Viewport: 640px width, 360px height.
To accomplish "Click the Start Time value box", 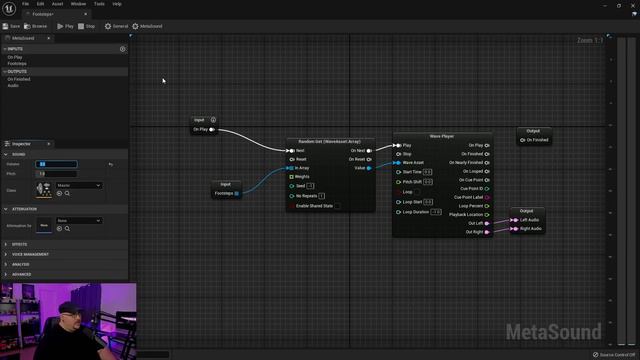I will point(427,172).
